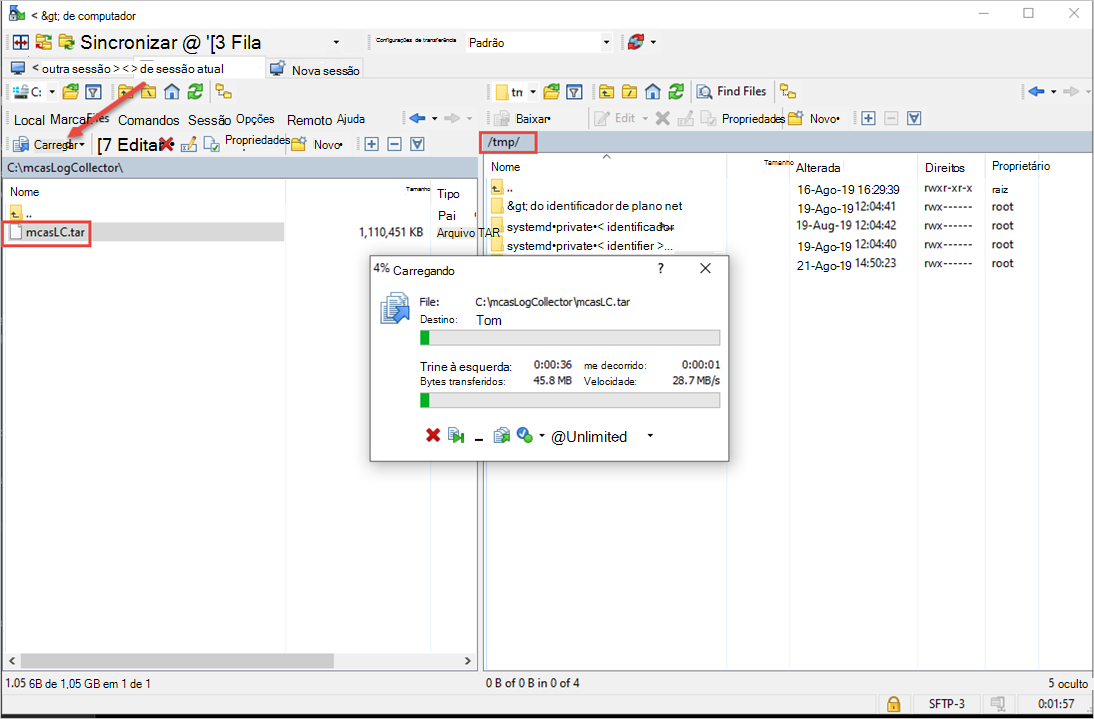Open the Local menu
This screenshot has width=1094, height=719.
[29, 120]
